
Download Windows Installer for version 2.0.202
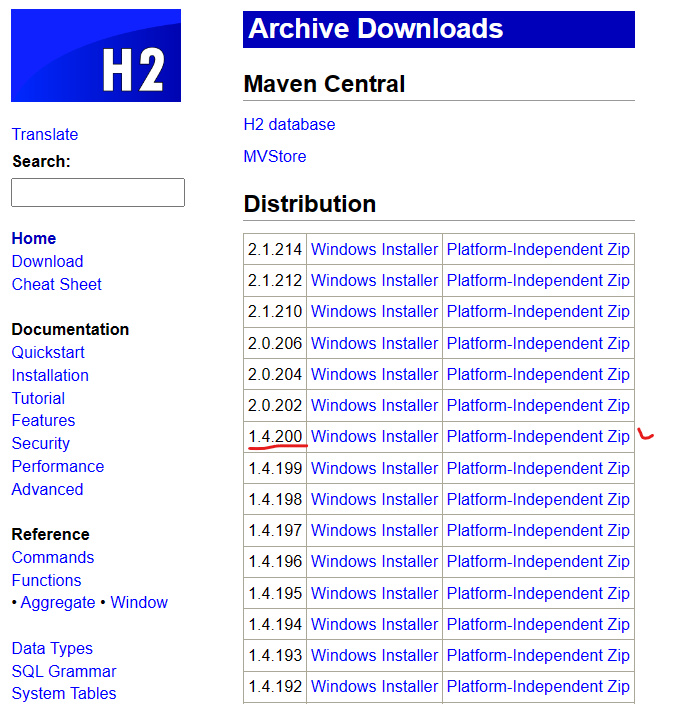click(374, 405)
